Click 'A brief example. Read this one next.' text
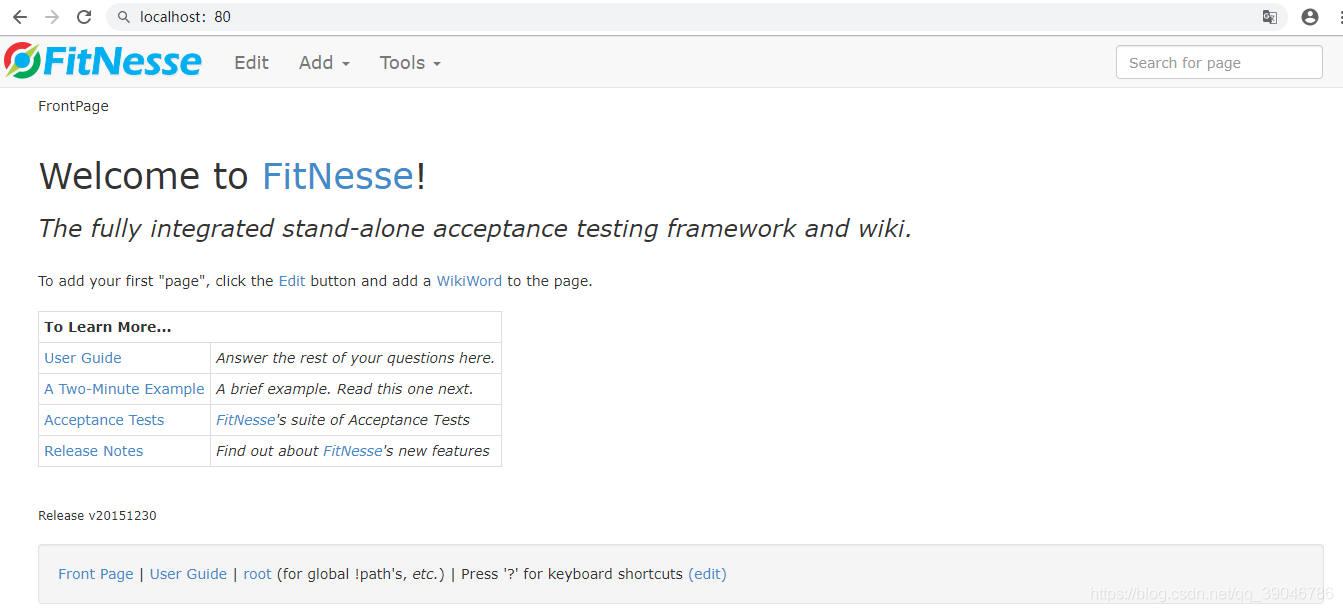1343x612 pixels. (345, 389)
